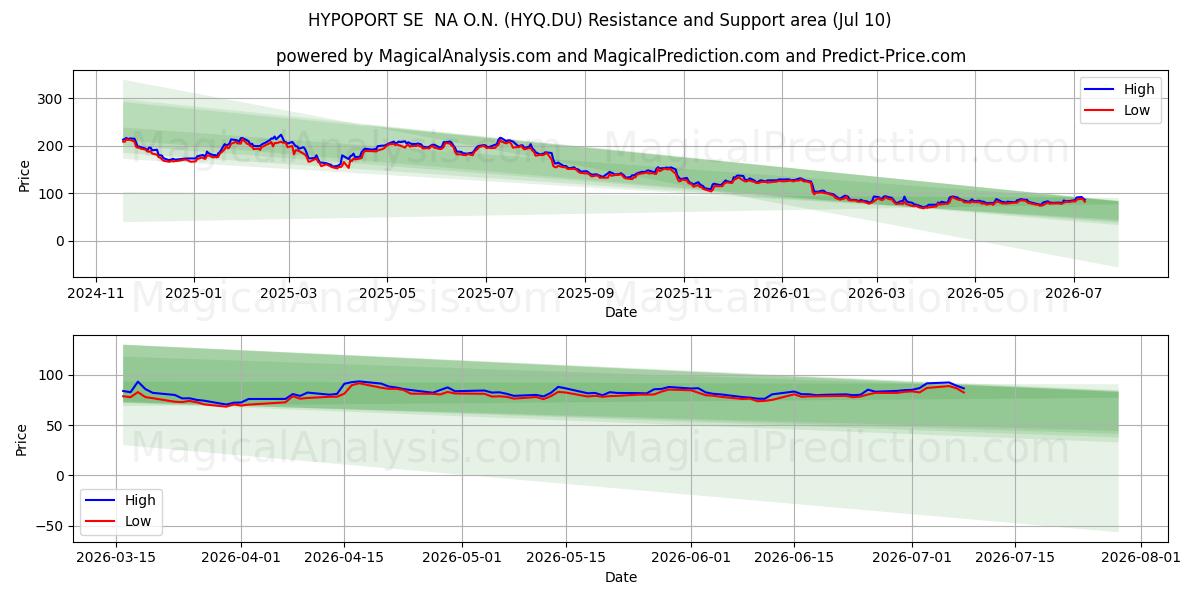
Task: Click the lower chart x-axis label '2026-06-15'
Action: [794, 560]
